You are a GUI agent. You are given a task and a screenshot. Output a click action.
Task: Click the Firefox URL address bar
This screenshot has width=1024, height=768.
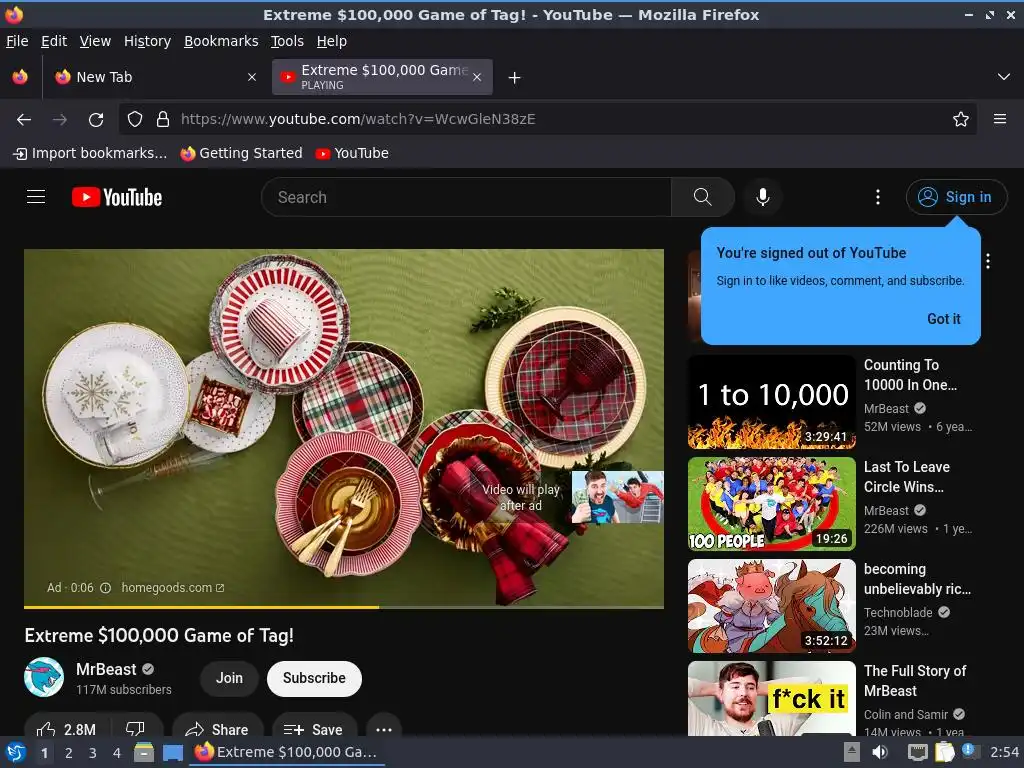547,119
